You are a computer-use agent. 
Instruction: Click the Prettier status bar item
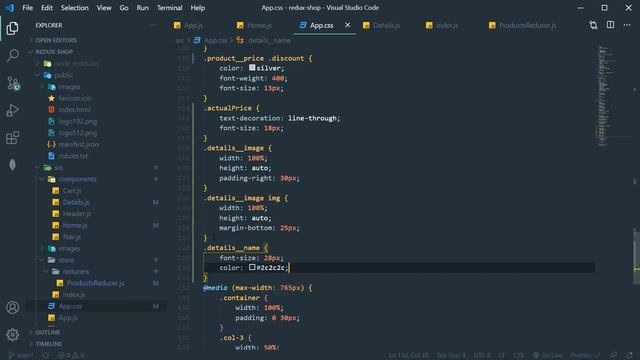(x=585, y=356)
